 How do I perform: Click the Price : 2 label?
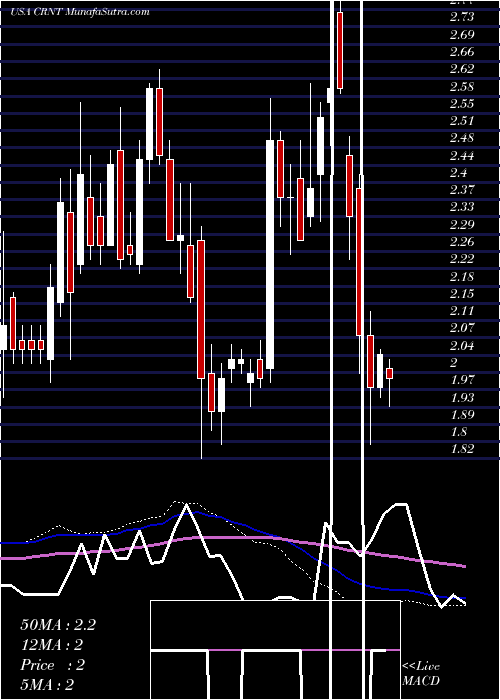click(52, 665)
